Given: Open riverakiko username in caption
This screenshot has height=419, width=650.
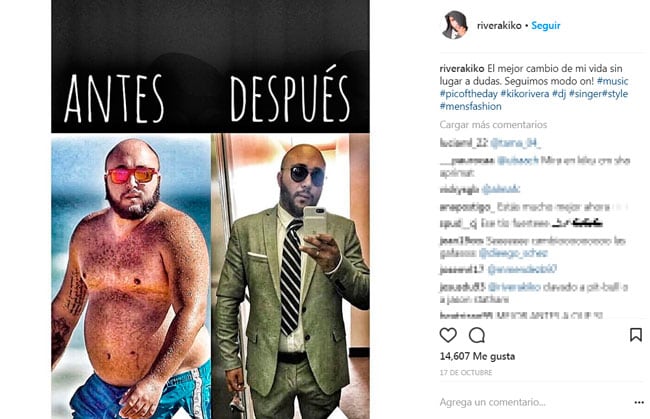Looking at the screenshot, I should pyautogui.click(x=462, y=69).
